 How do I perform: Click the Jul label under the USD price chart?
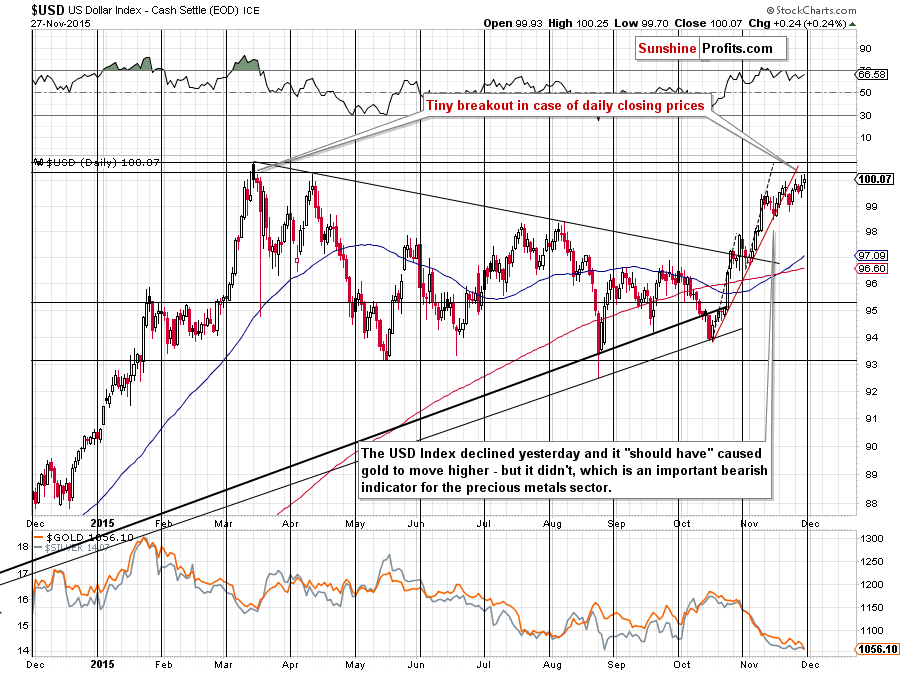484,524
